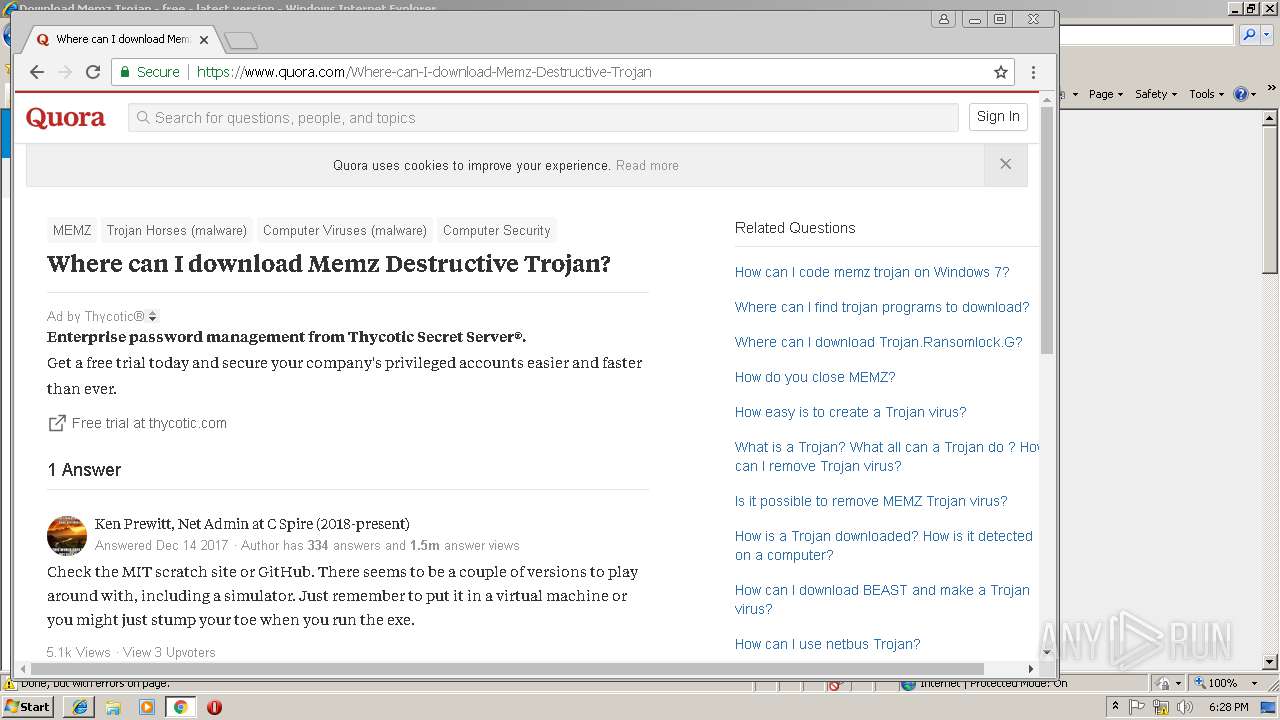The width and height of the screenshot is (1280, 720).
Task: Open 'Where can I find trojan programs to download?'
Action: click(x=882, y=307)
